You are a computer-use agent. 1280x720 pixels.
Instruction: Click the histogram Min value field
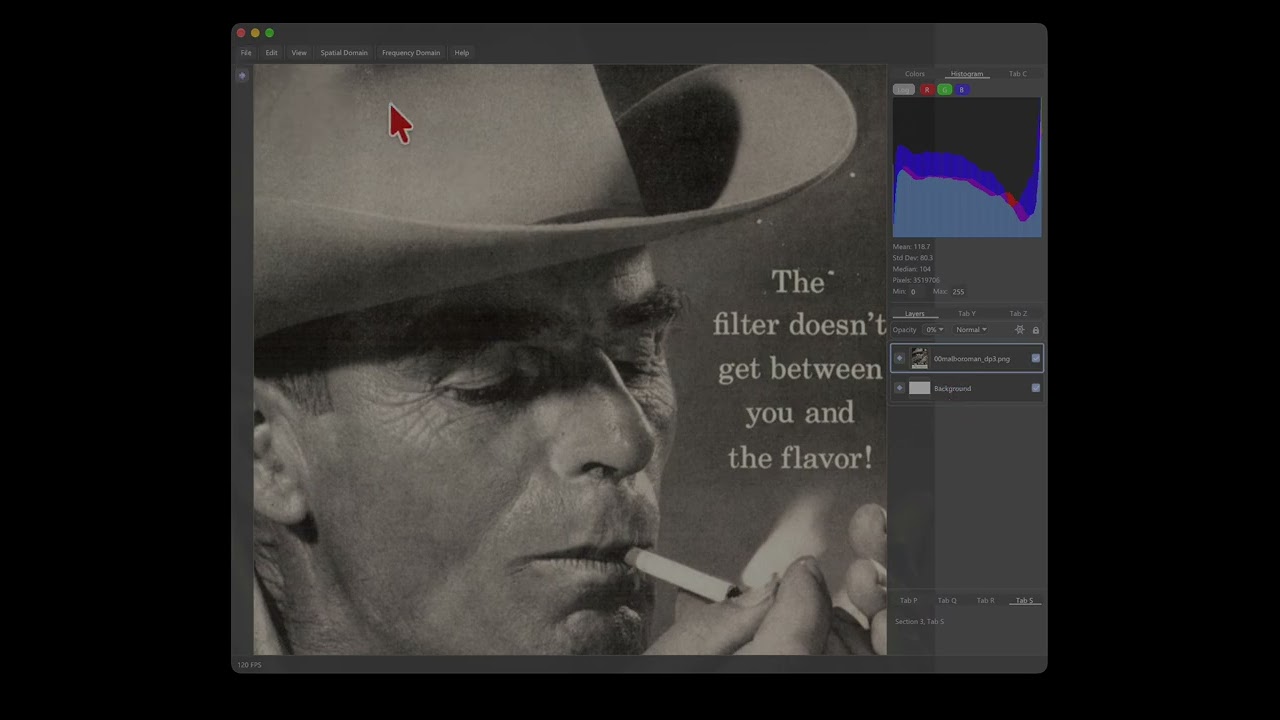click(x=913, y=292)
